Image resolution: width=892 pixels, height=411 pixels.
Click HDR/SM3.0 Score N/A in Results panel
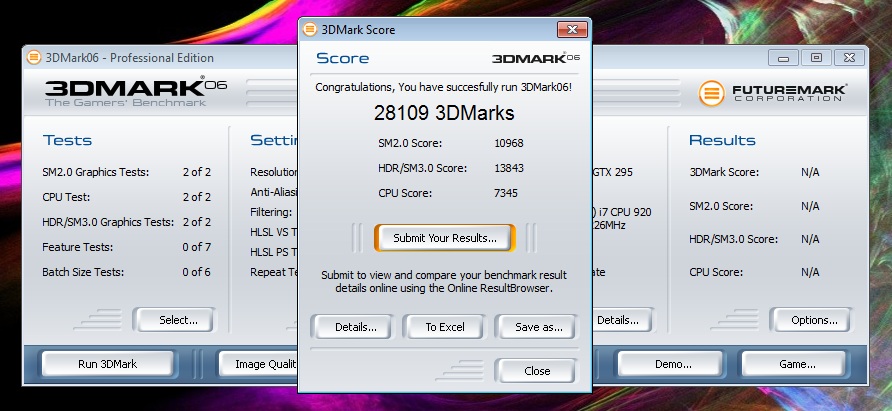(754, 239)
